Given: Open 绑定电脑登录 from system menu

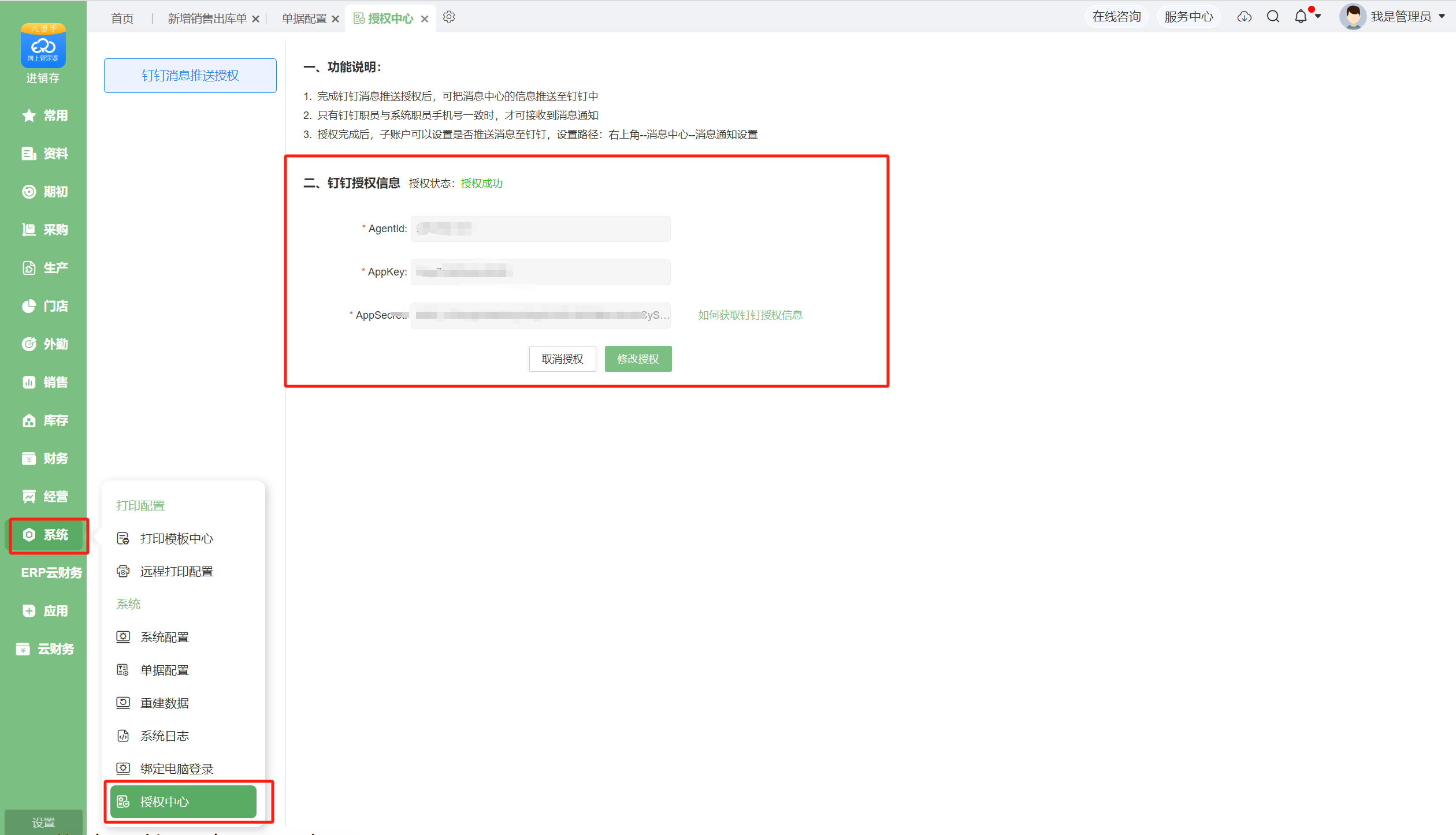Looking at the screenshot, I should pyautogui.click(x=183, y=769).
